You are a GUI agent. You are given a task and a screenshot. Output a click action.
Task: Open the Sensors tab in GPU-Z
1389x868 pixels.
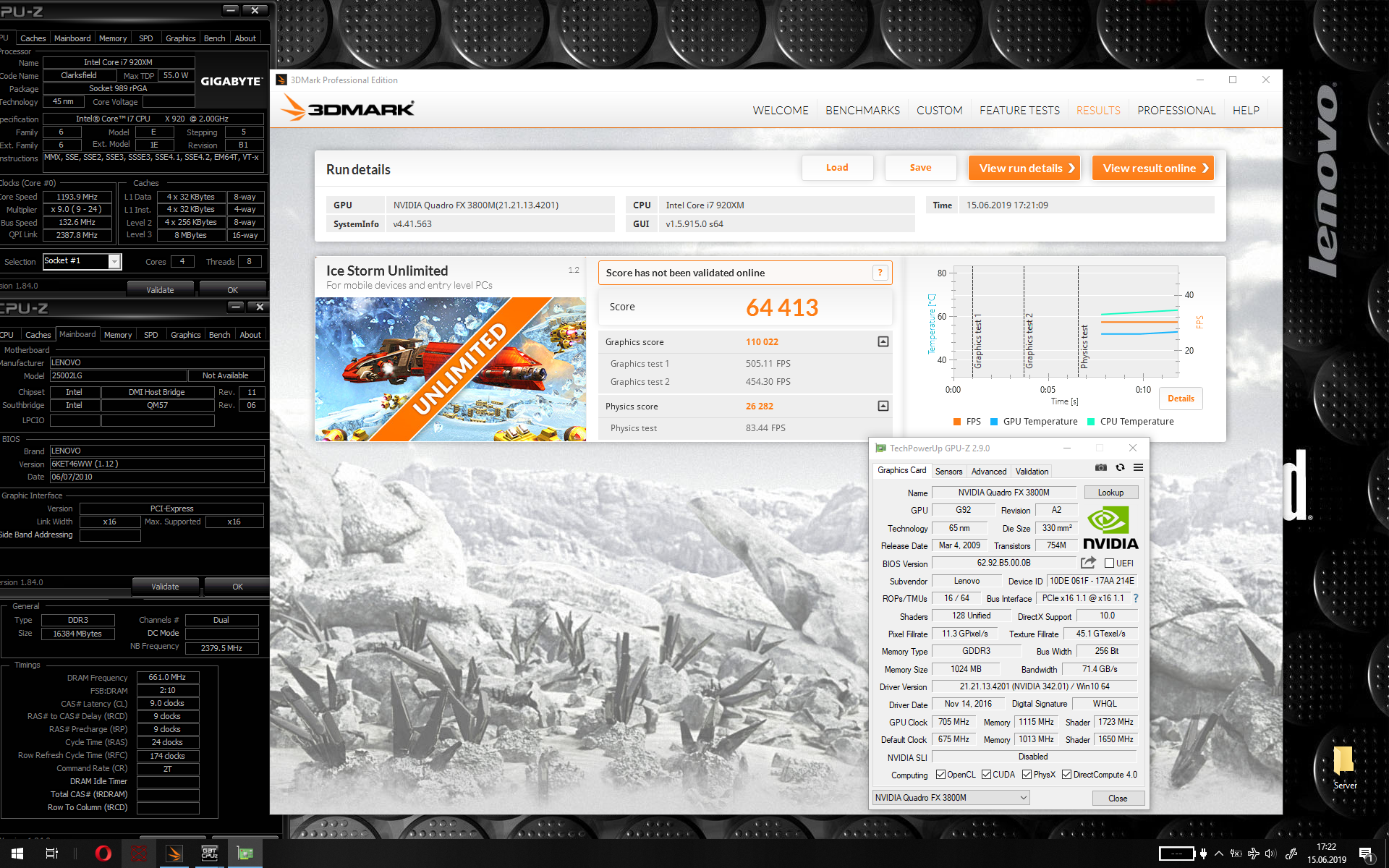coord(948,472)
